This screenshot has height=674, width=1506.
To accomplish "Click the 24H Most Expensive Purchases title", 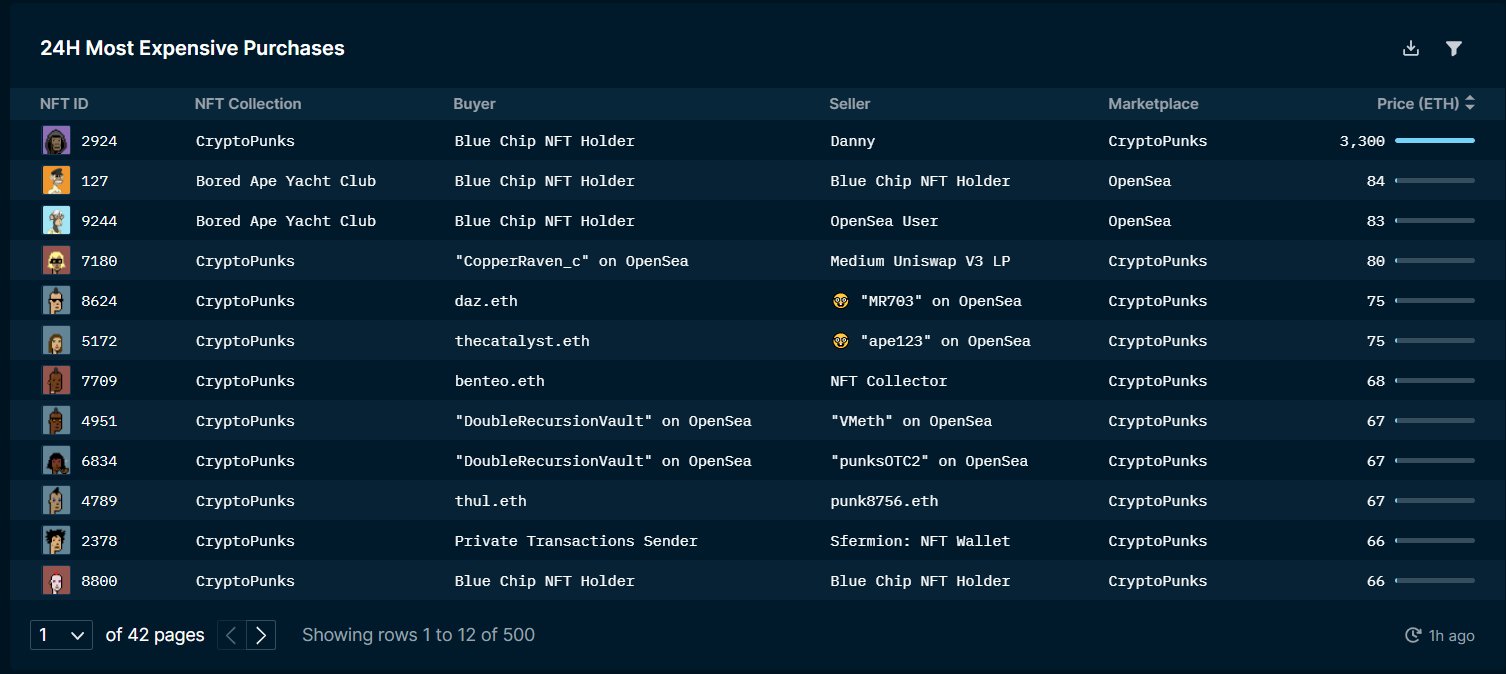I will [192, 48].
